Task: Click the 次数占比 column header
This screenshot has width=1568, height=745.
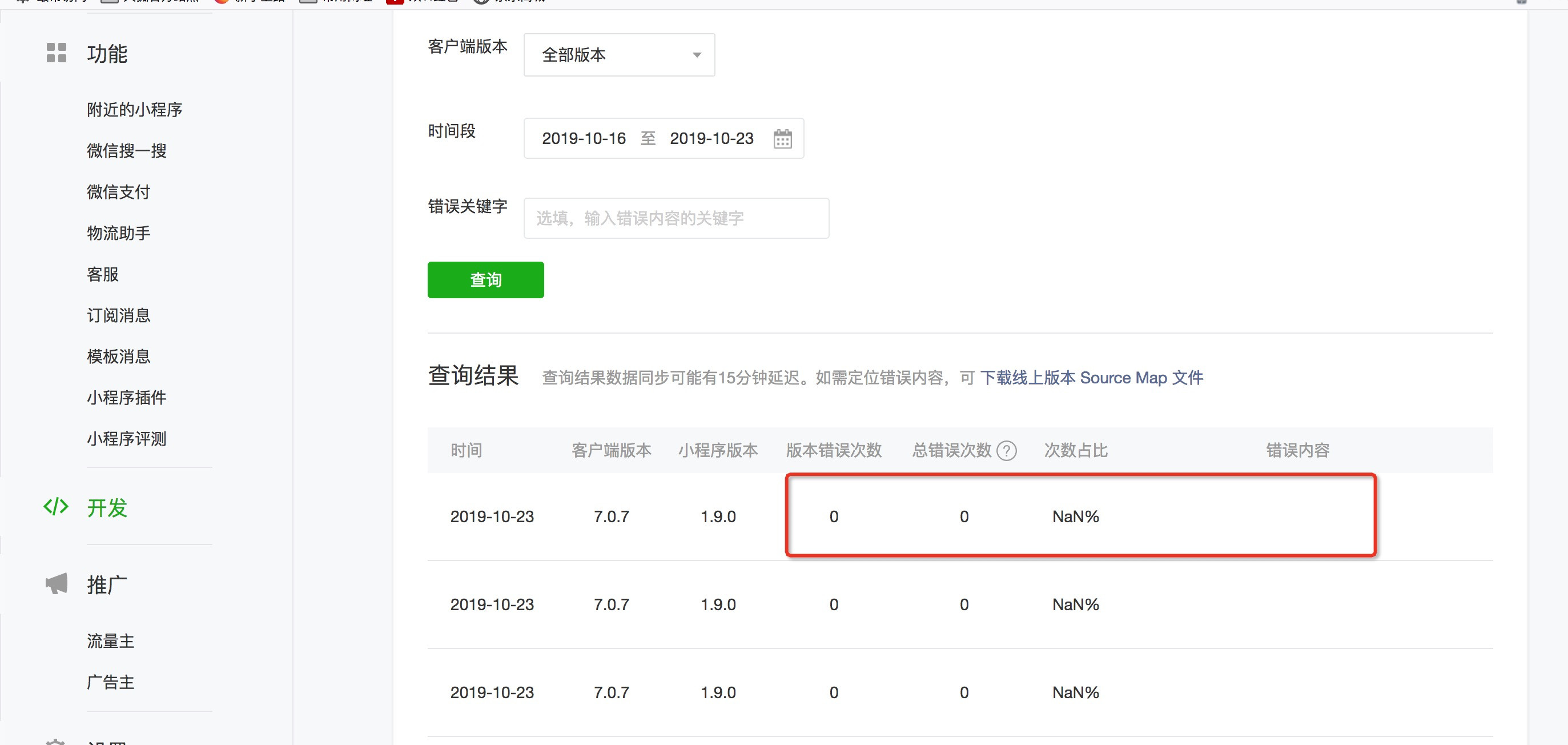Action: [1076, 451]
